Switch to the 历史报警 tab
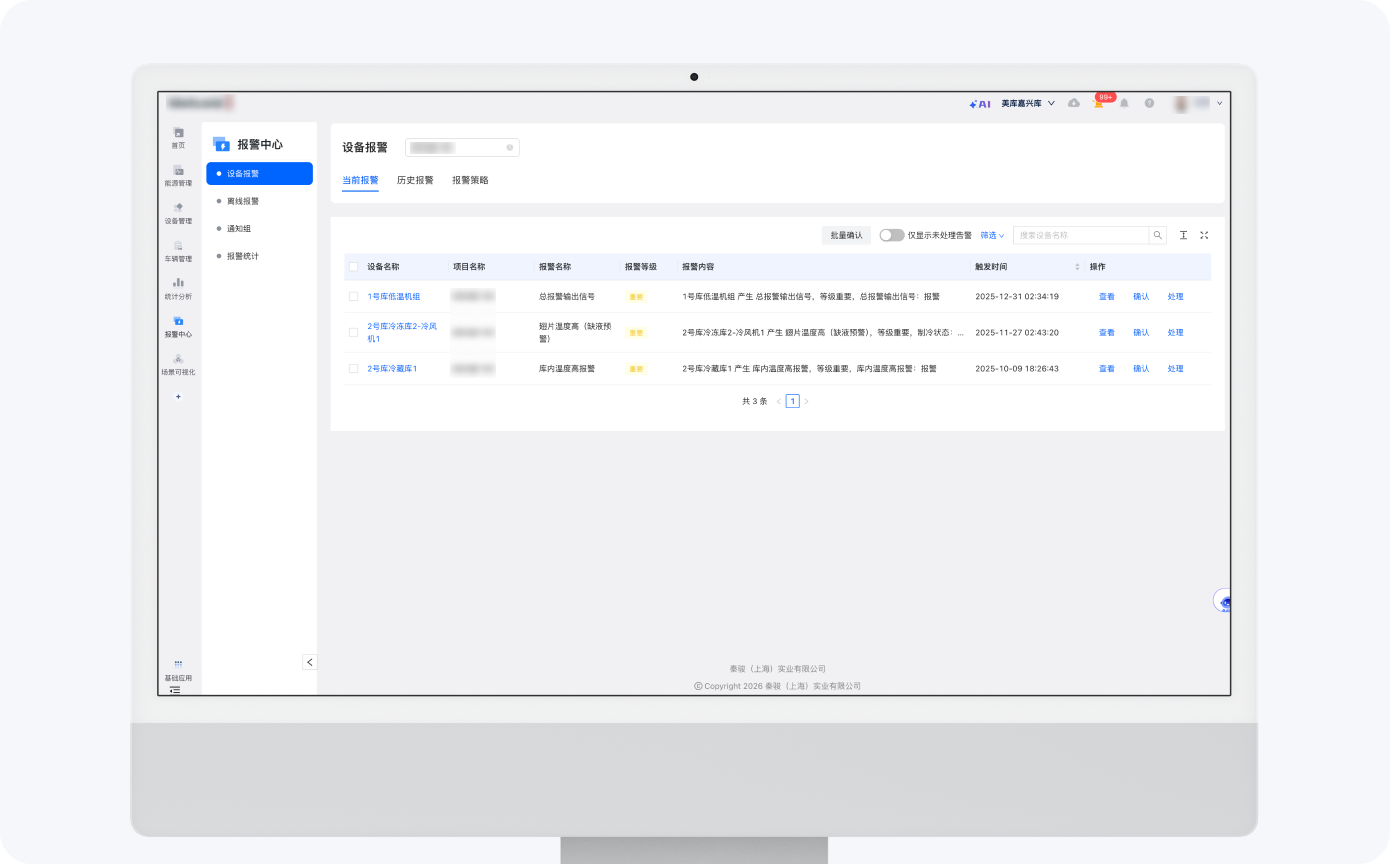Image resolution: width=1390 pixels, height=864 pixels. 415,181
